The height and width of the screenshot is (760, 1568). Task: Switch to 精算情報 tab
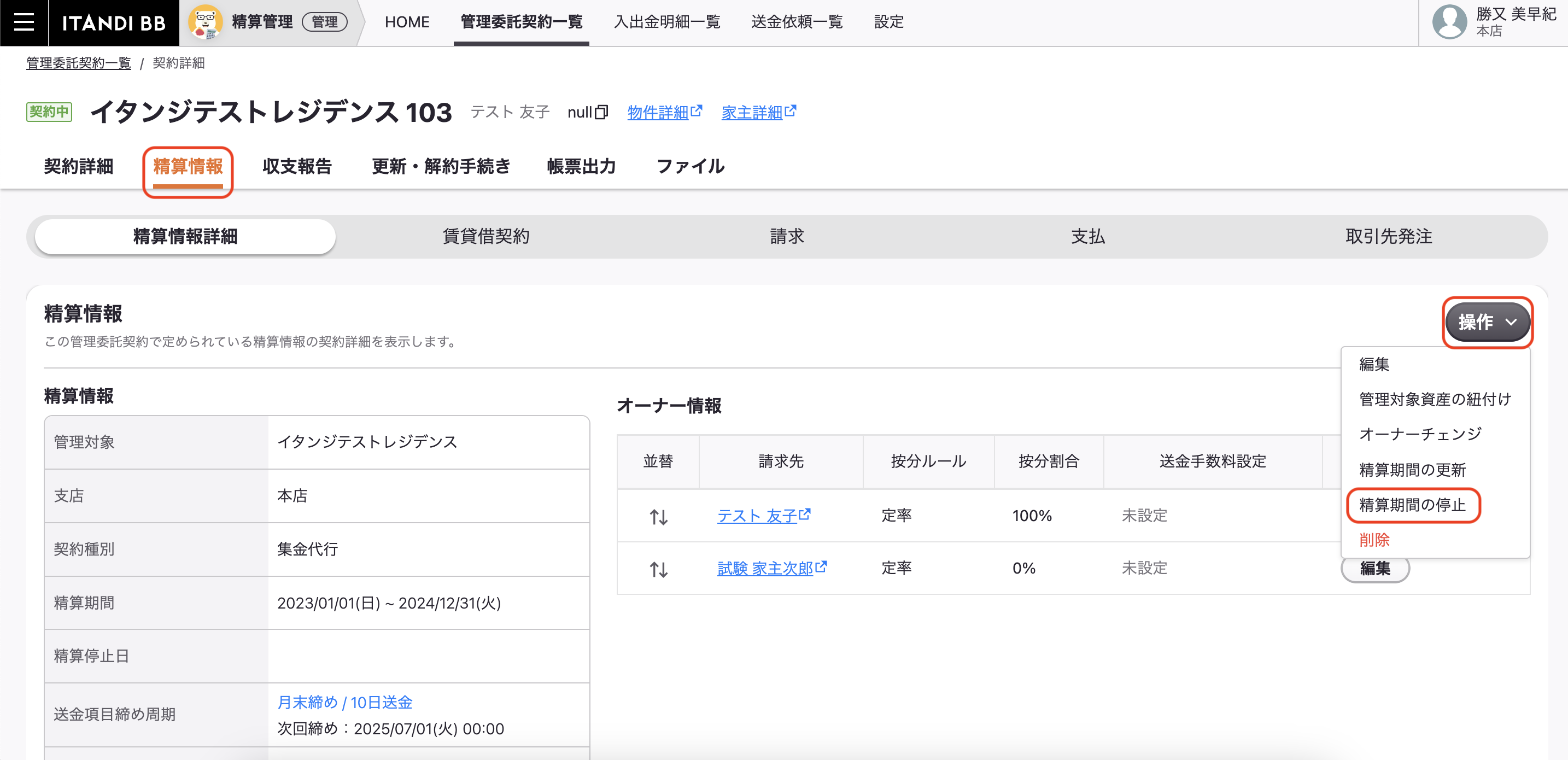[188, 166]
